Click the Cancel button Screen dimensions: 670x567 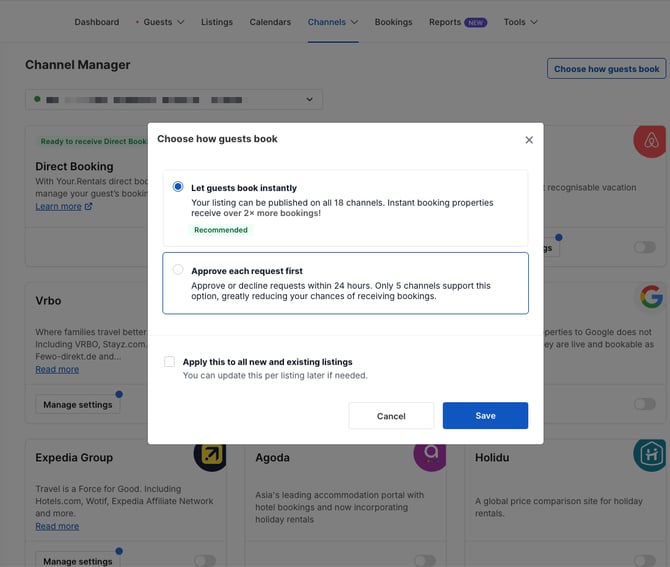[391, 416]
